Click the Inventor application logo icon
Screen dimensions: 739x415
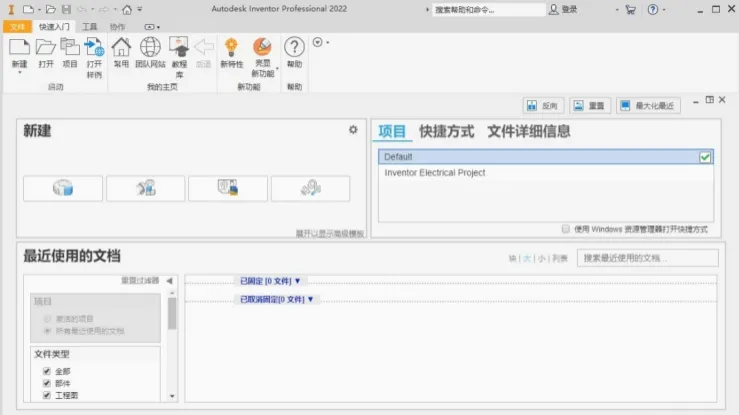click(x=11, y=9)
